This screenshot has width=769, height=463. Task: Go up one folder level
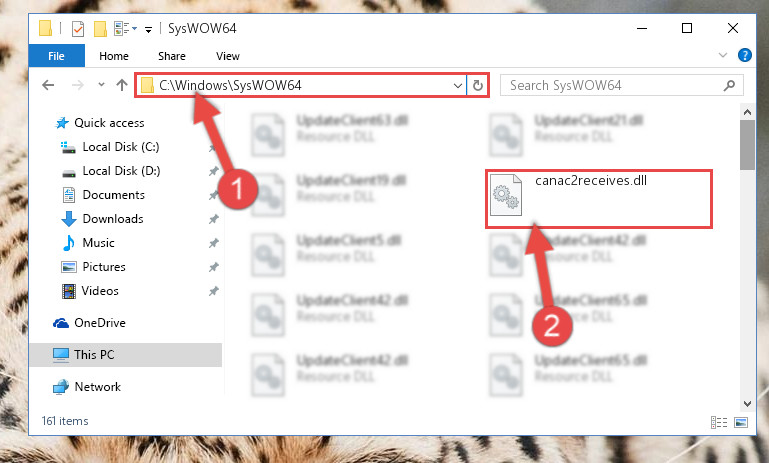(122, 85)
